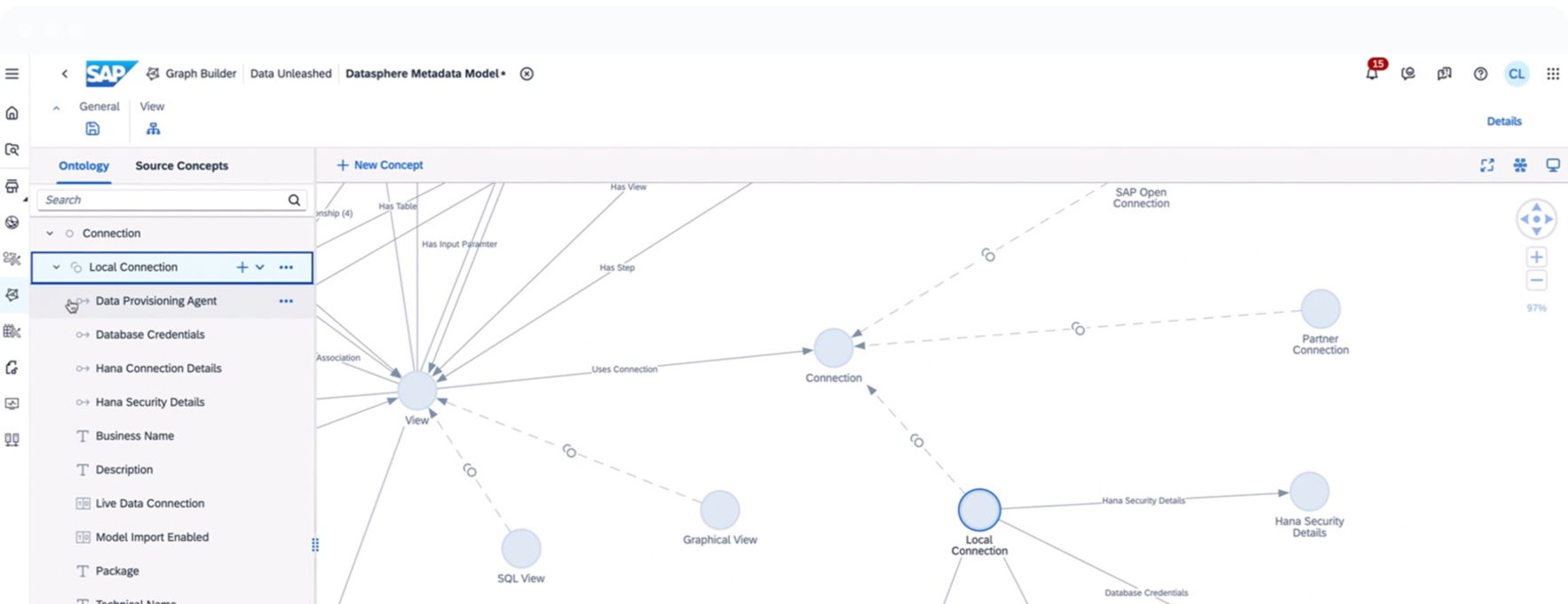Viewport: 1568px width, 604px height.
Task: Click the search magnifier icon in ontology panel
Action: pos(294,200)
